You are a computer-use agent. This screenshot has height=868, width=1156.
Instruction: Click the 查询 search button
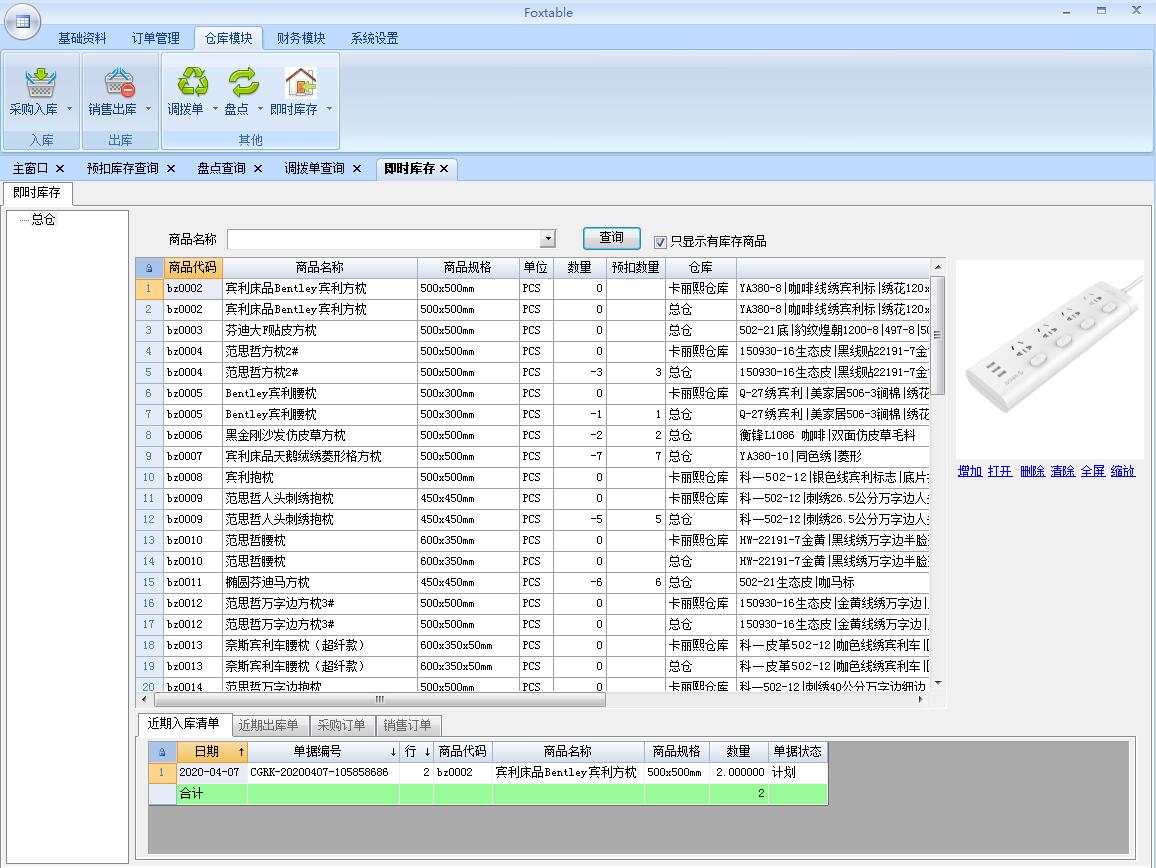(612, 238)
